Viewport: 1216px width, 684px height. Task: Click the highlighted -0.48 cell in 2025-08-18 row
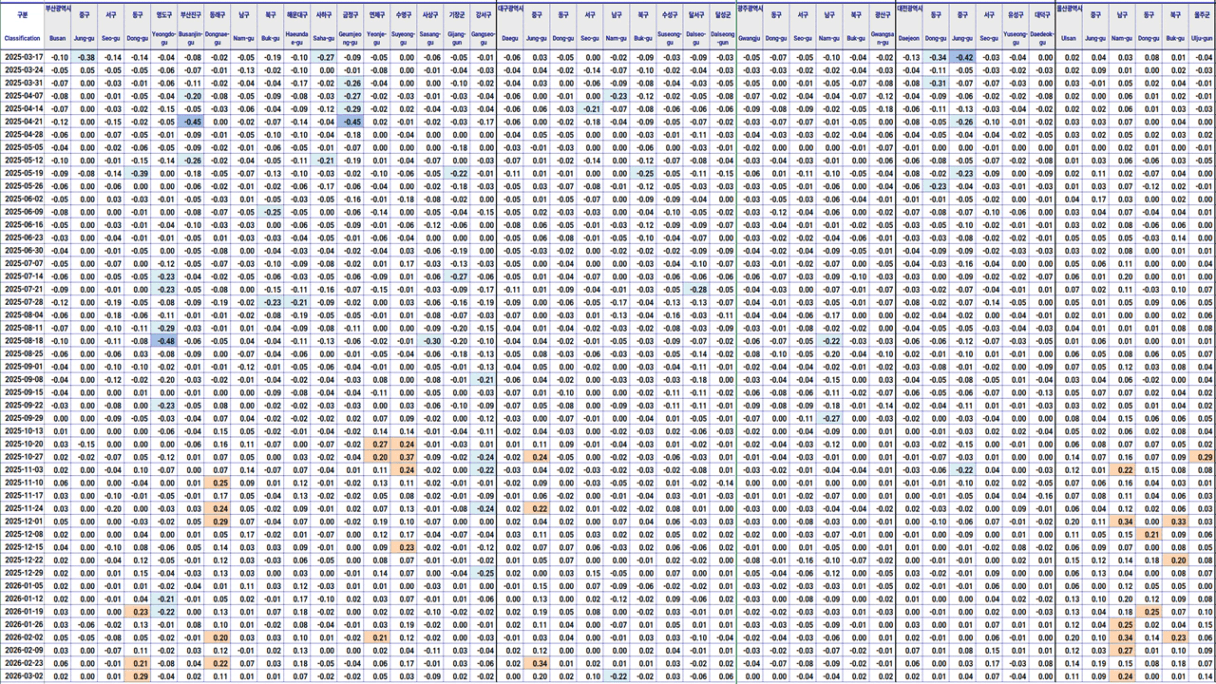pos(164,340)
